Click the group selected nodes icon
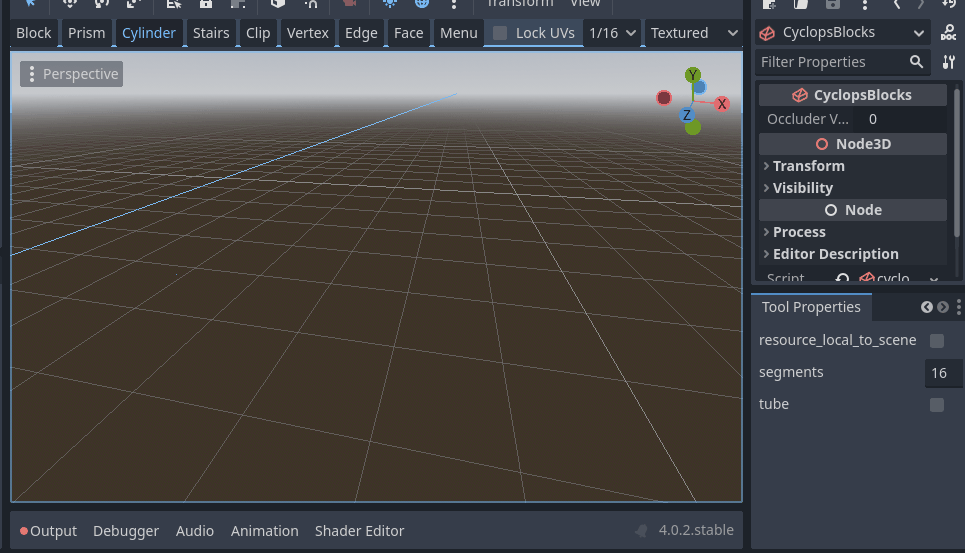This screenshot has width=965, height=553. [x=238, y=4]
